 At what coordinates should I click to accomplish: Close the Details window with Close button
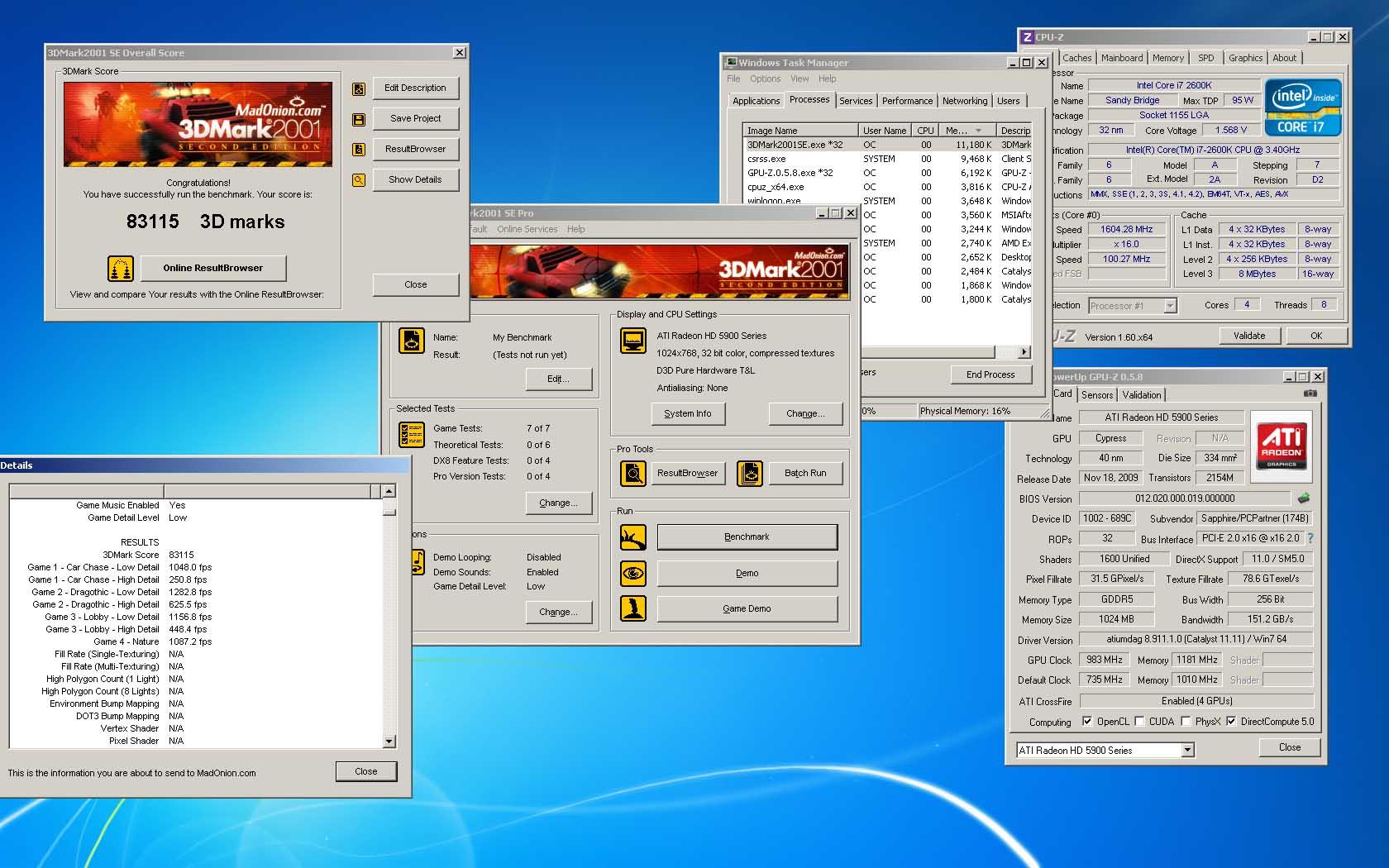[x=366, y=771]
